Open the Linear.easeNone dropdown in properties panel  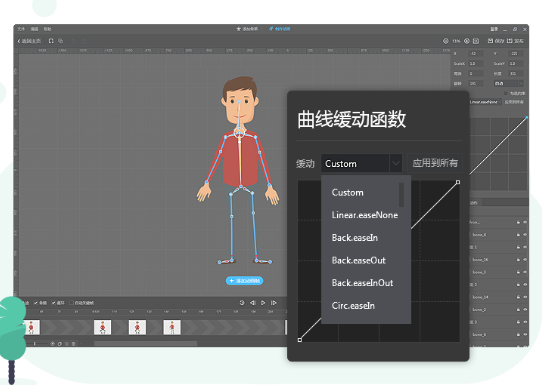pyautogui.click(x=485, y=102)
